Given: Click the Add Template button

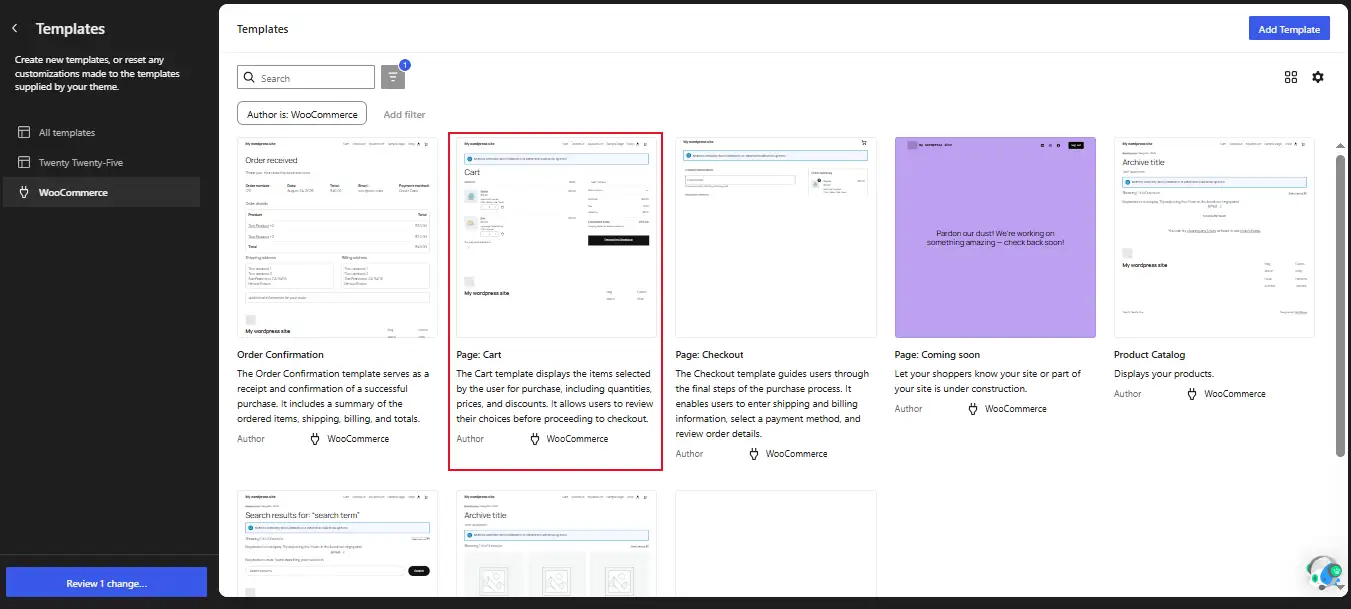Looking at the screenshot, I should tap(1289, 29).
